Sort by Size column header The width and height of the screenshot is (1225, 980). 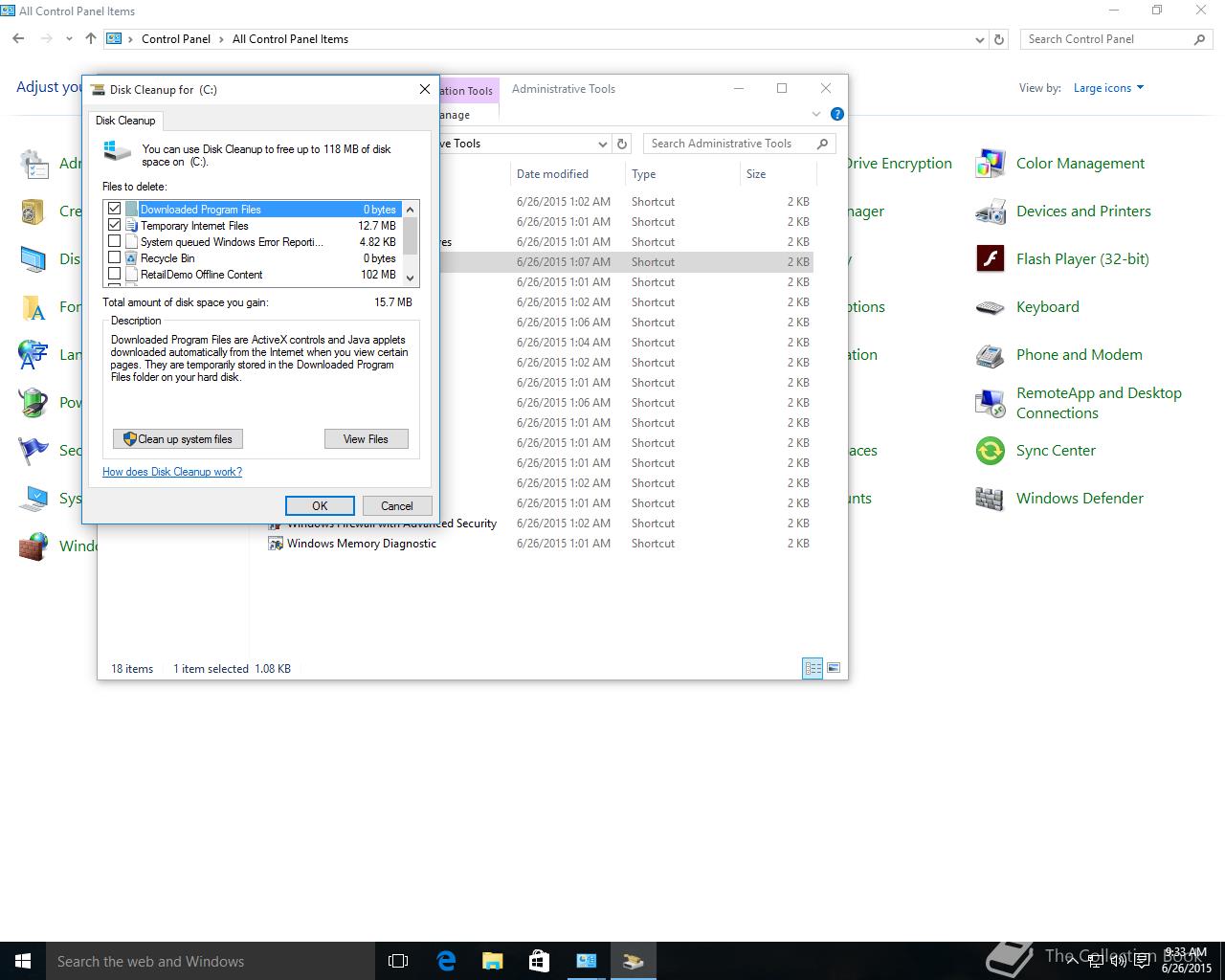(779, 174)
